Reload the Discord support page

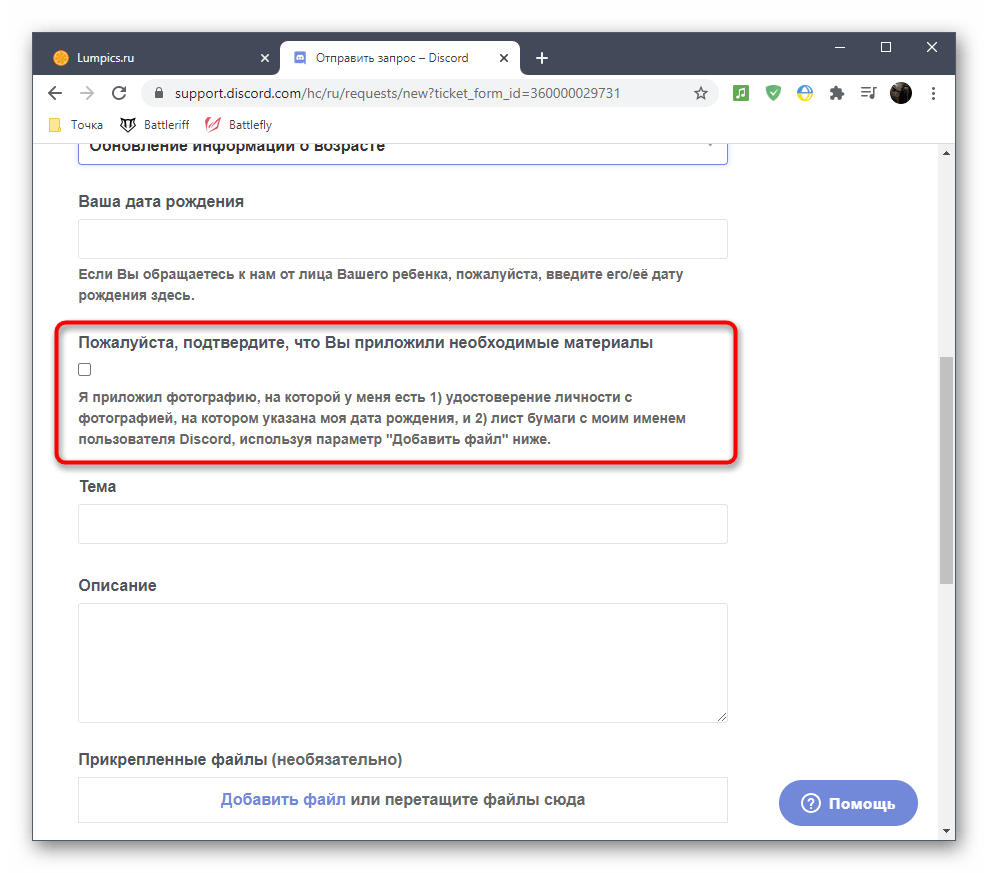click(x=119, y=93)
